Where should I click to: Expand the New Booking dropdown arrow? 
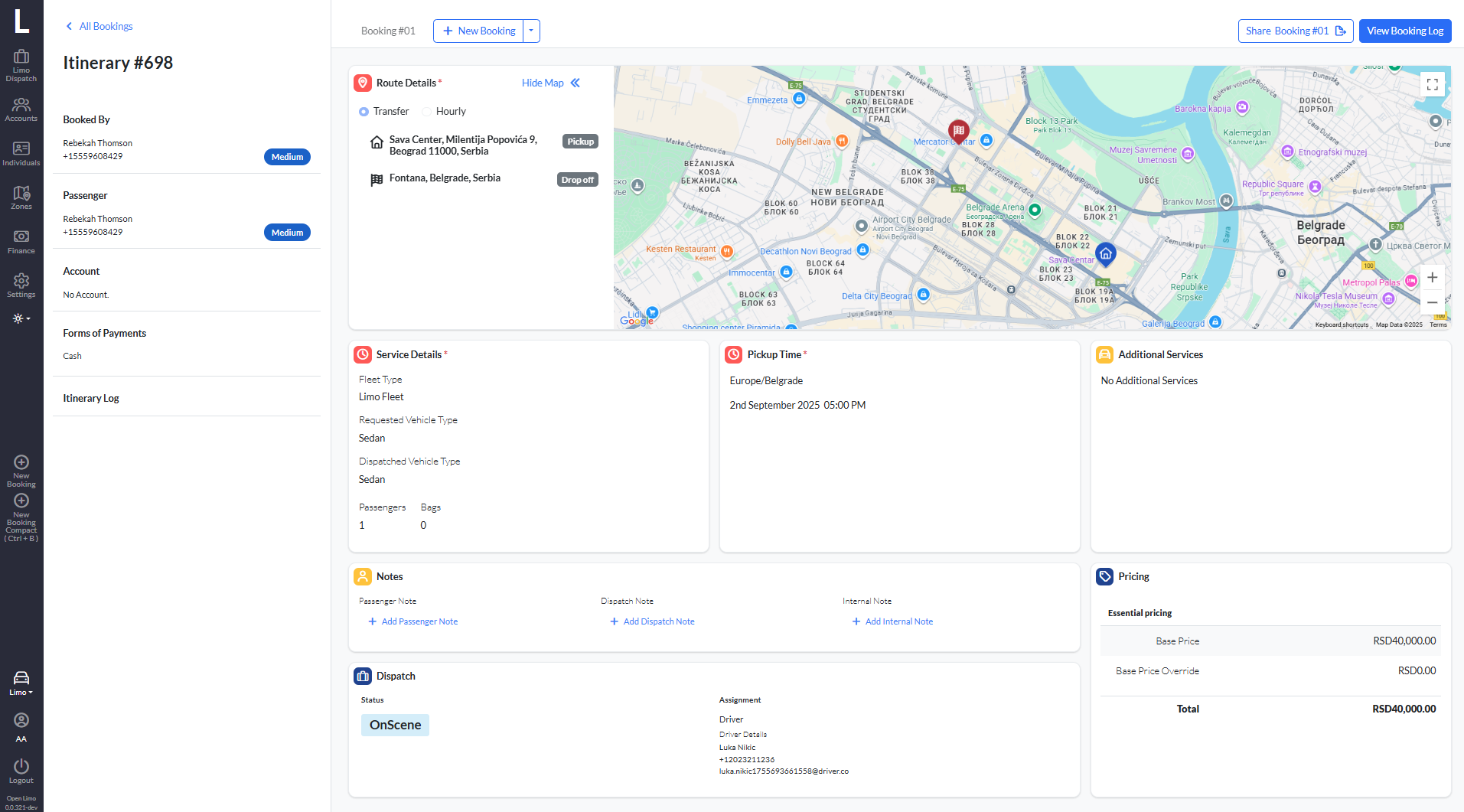tap(531, 31)
